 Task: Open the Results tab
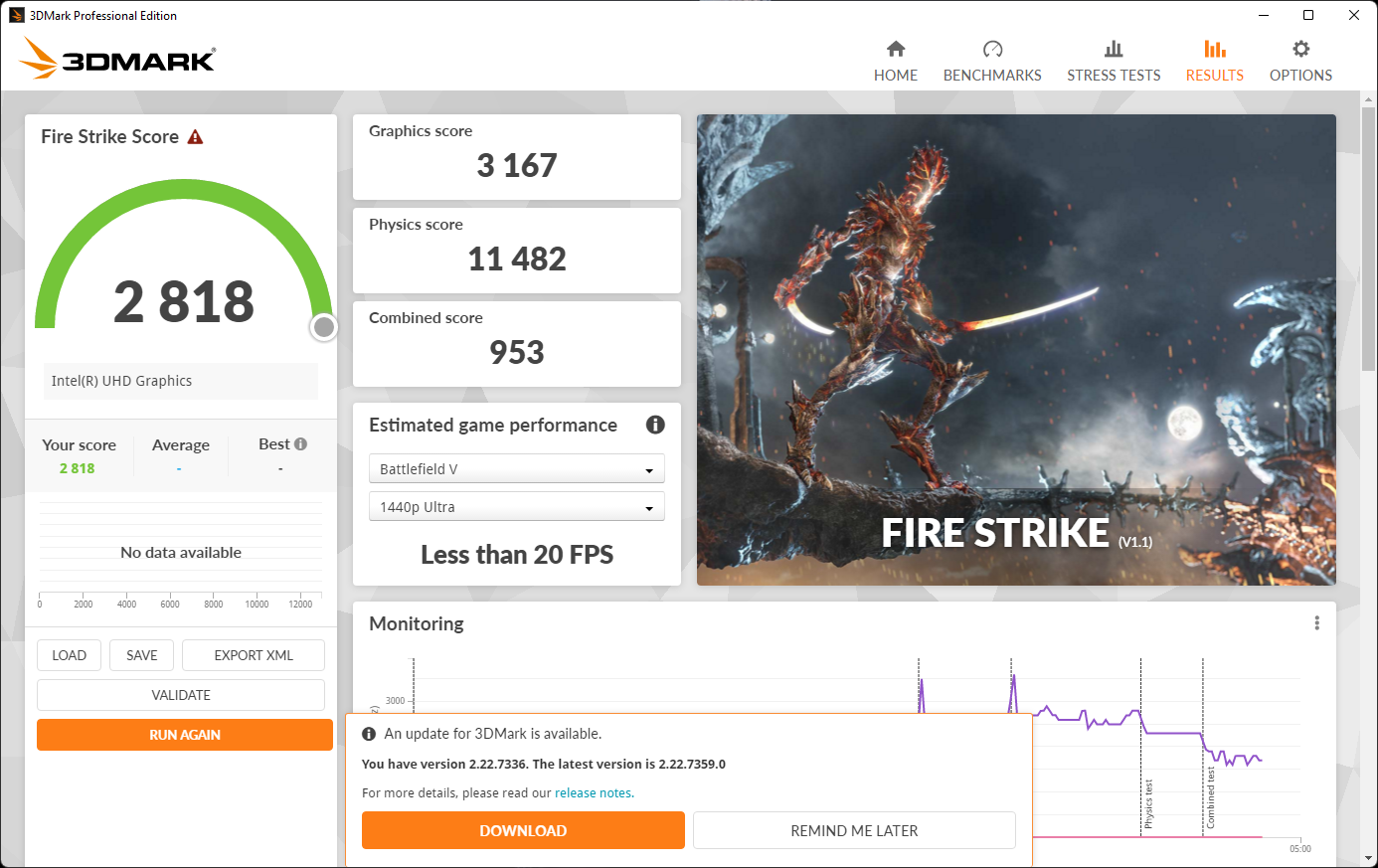coord(1214,62)
